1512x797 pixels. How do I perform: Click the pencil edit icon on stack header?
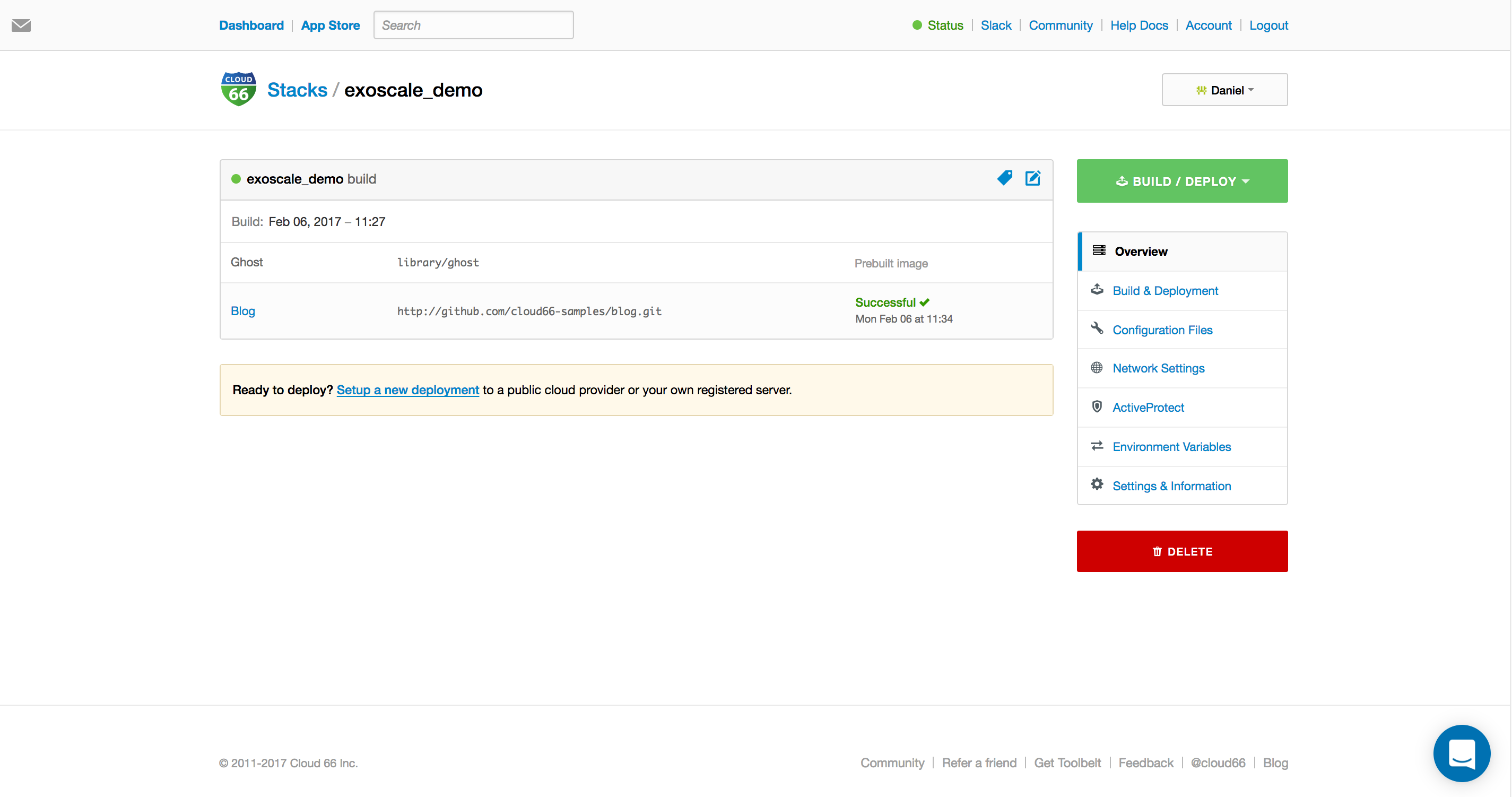[1033, 178]
